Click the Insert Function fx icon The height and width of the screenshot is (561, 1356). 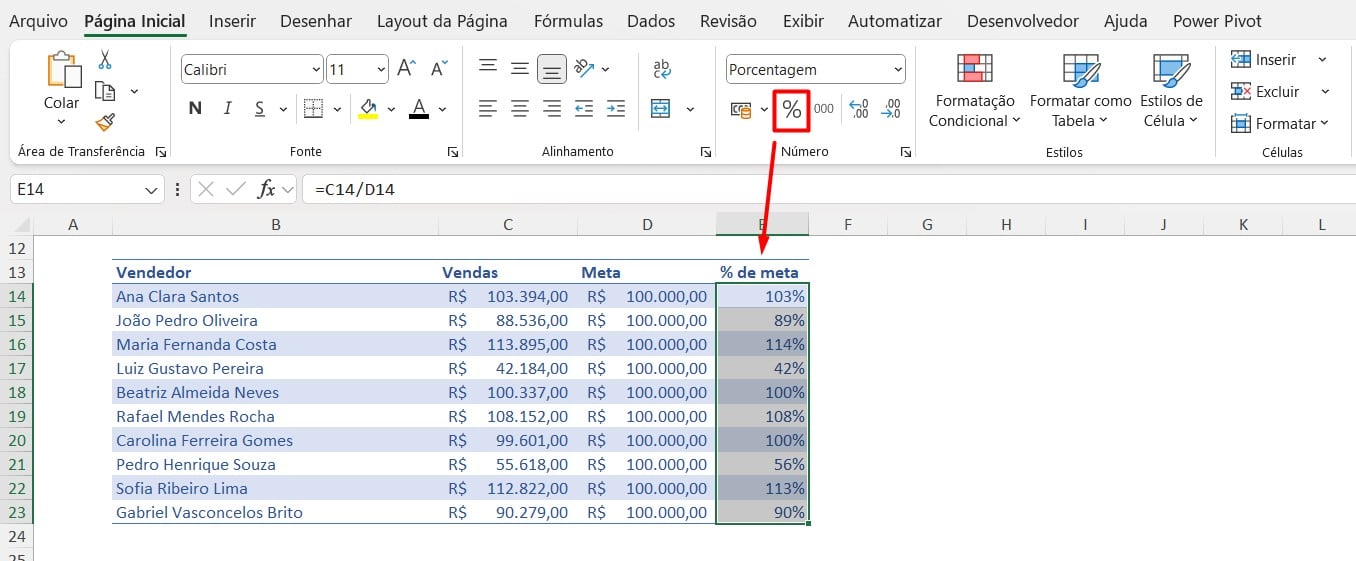[266, 189]
